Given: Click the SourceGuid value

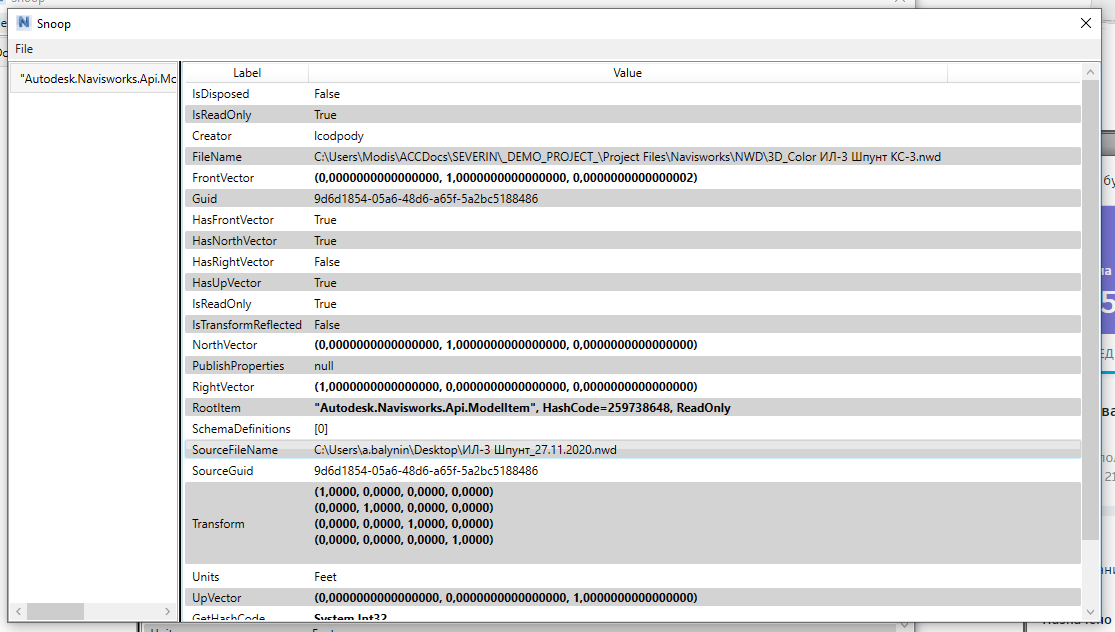Looking at the screenshot, I should coord(426,471).
